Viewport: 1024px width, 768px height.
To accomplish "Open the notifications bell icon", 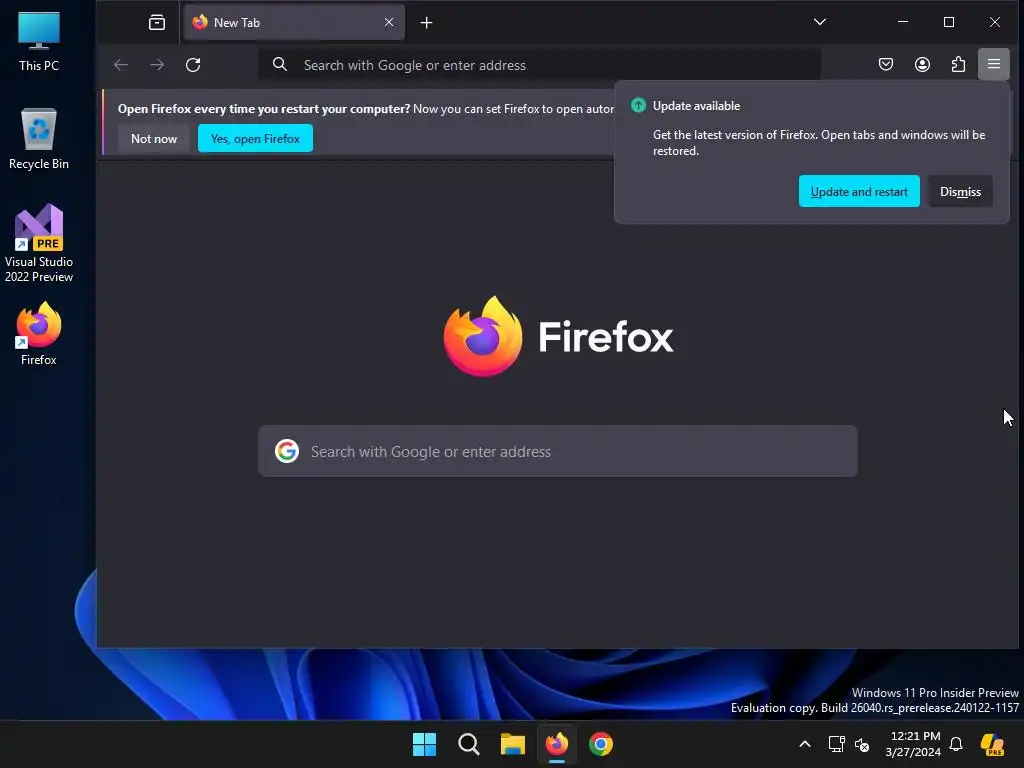I will coord(956,744).
